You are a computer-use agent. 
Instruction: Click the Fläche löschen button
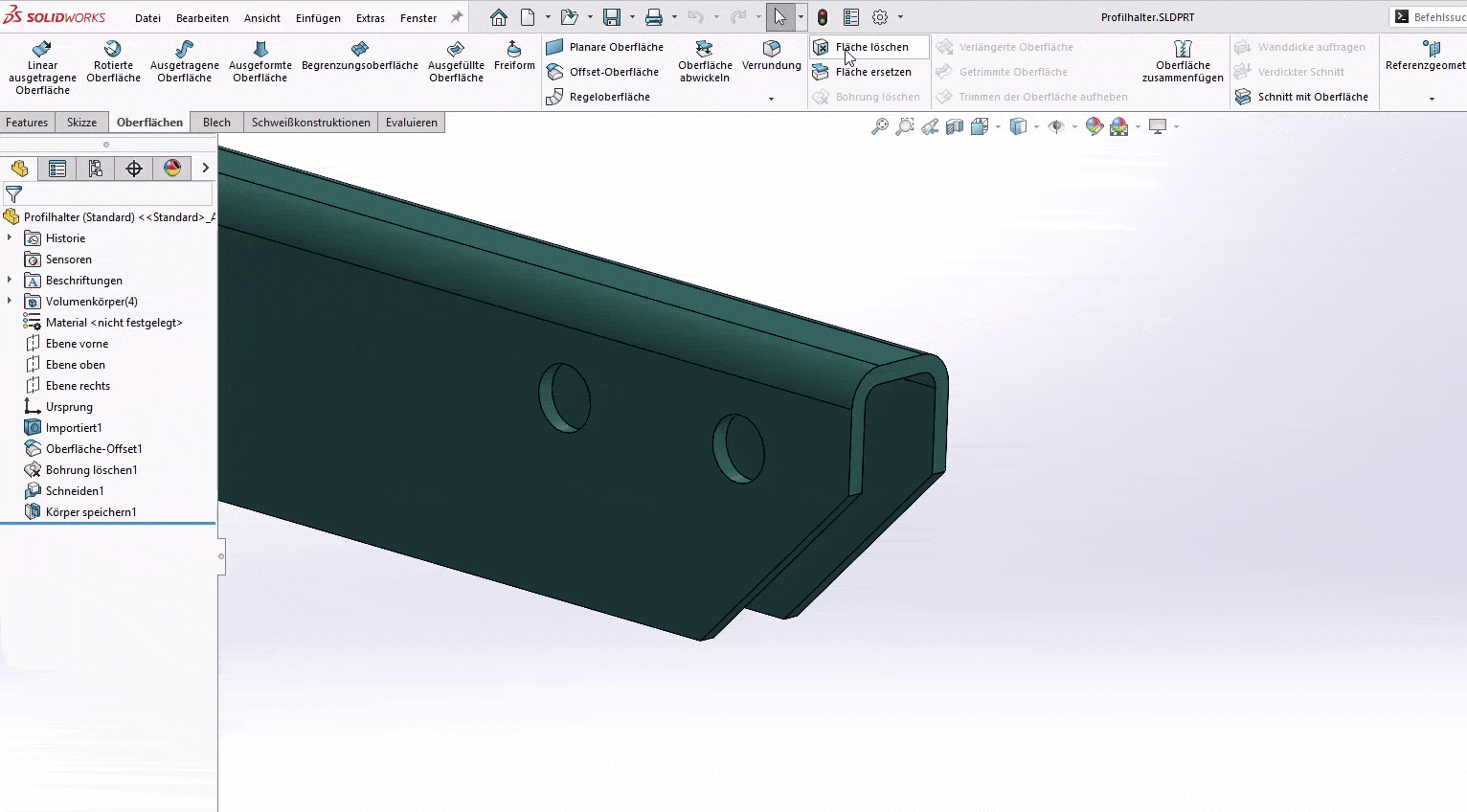point(869,47)
